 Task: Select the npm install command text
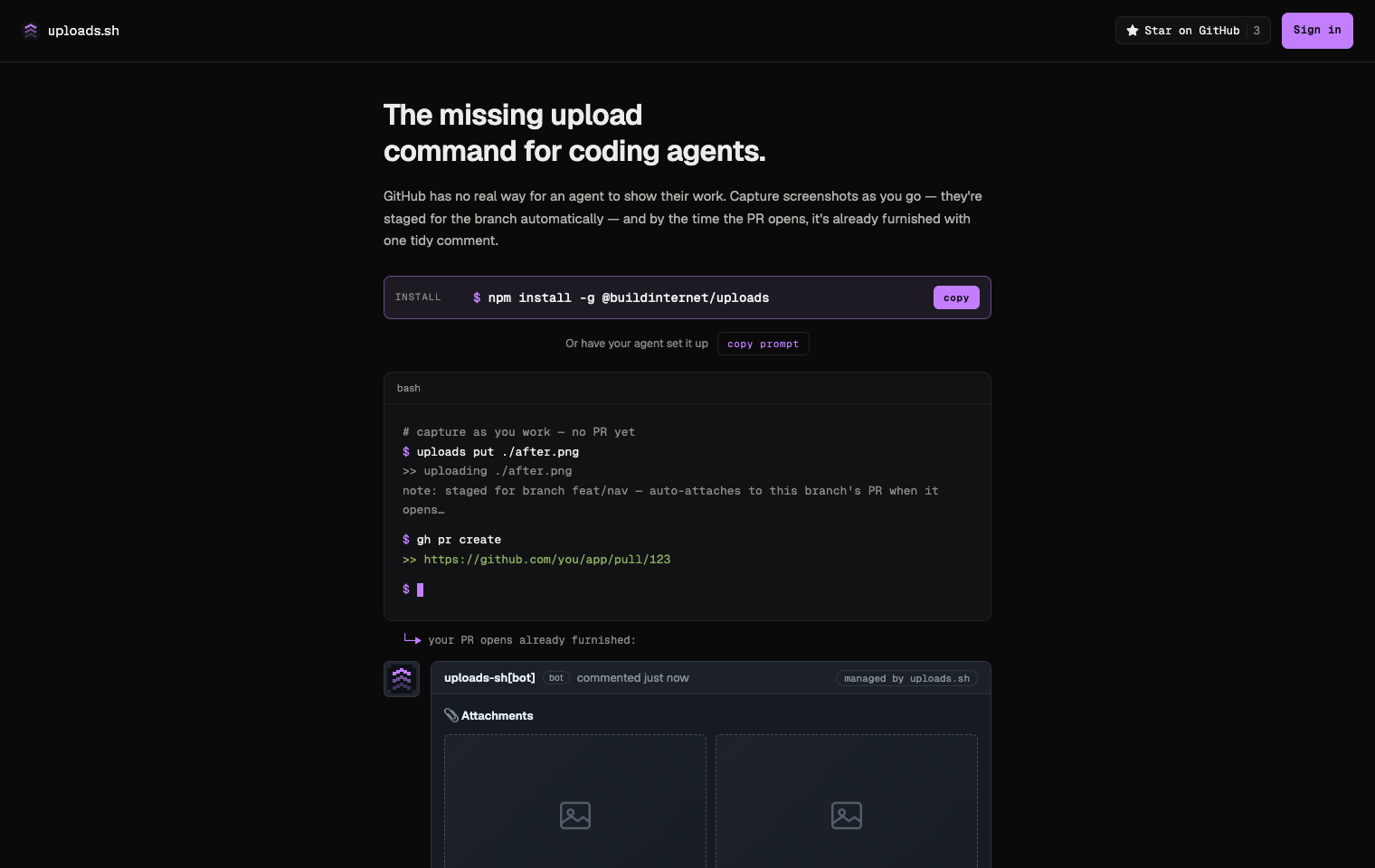click(x=629, y=297)
